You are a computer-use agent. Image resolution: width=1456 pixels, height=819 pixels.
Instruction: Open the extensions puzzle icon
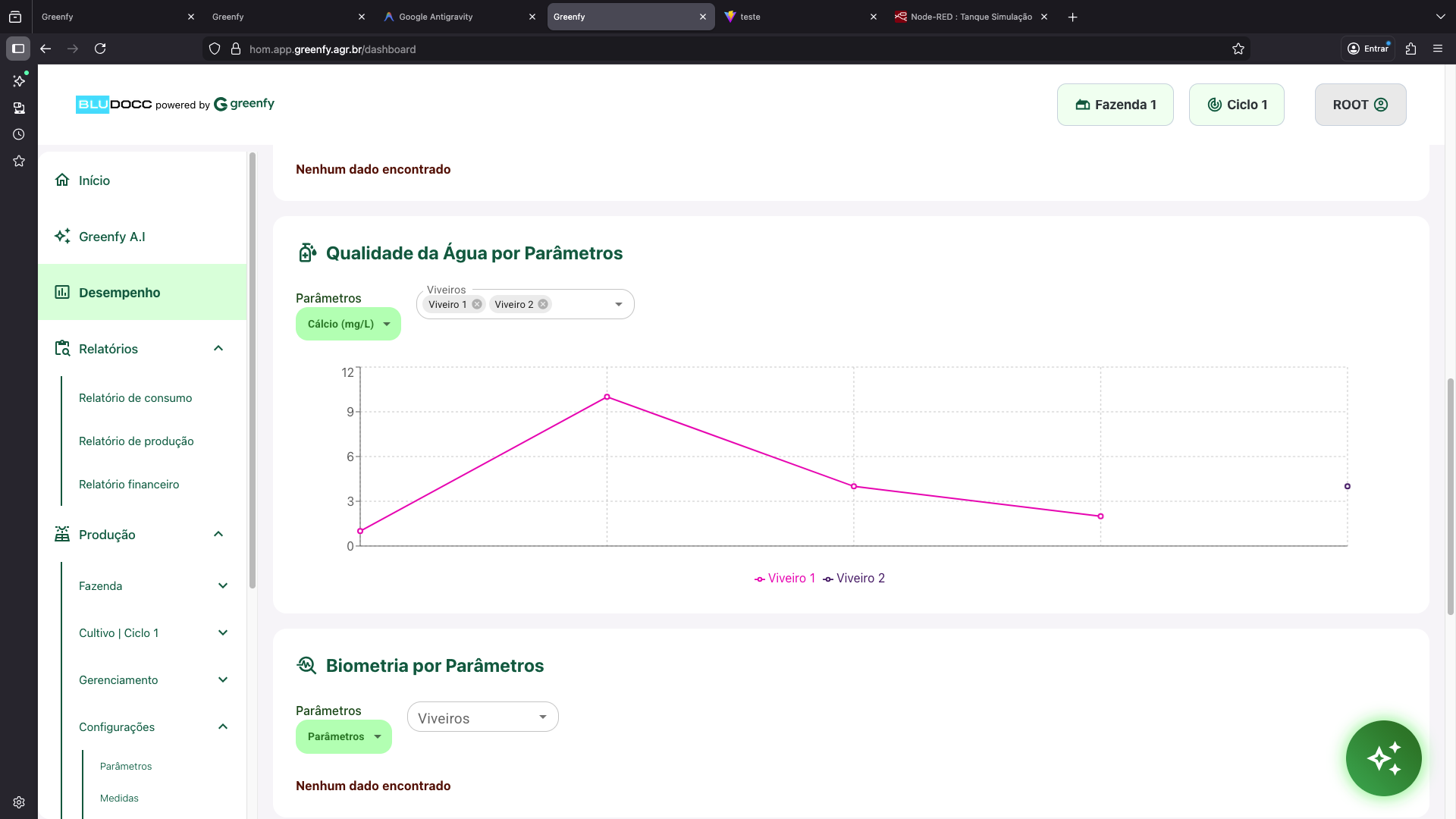[x=1410, y=49]
